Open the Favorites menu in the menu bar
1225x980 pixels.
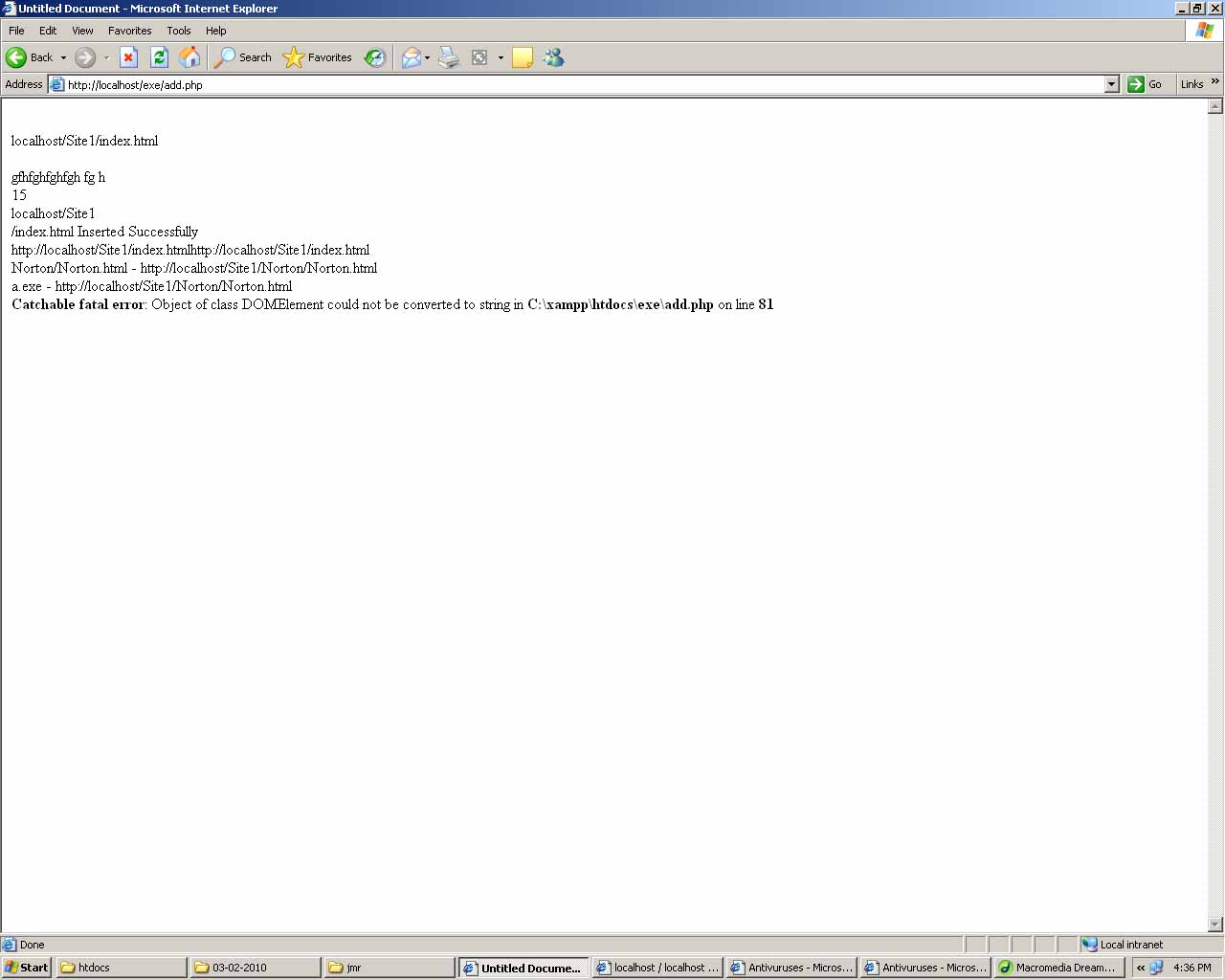coord(130,31)
